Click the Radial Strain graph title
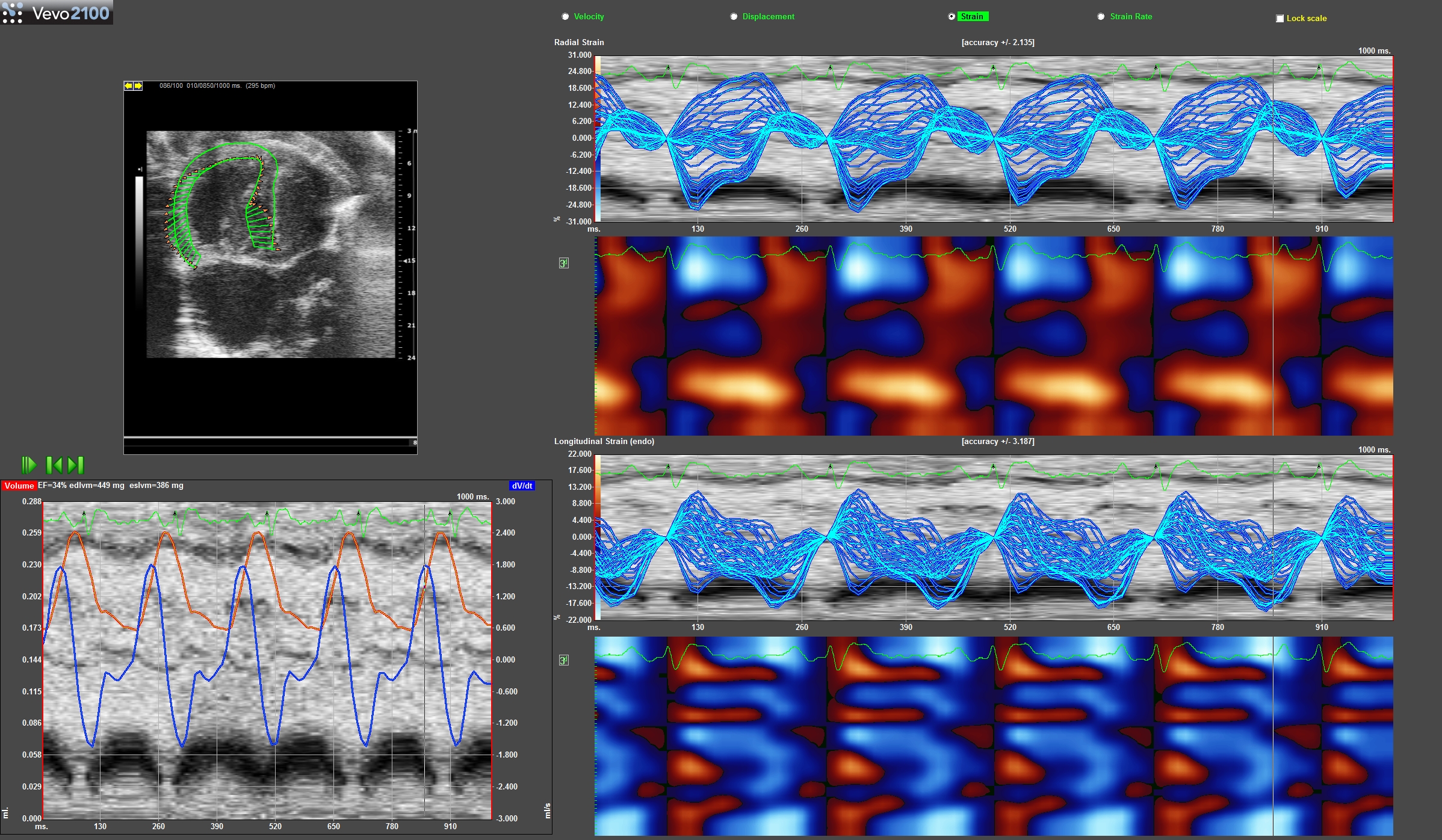This screenshot has width=1442, height=840. [579, 42]
